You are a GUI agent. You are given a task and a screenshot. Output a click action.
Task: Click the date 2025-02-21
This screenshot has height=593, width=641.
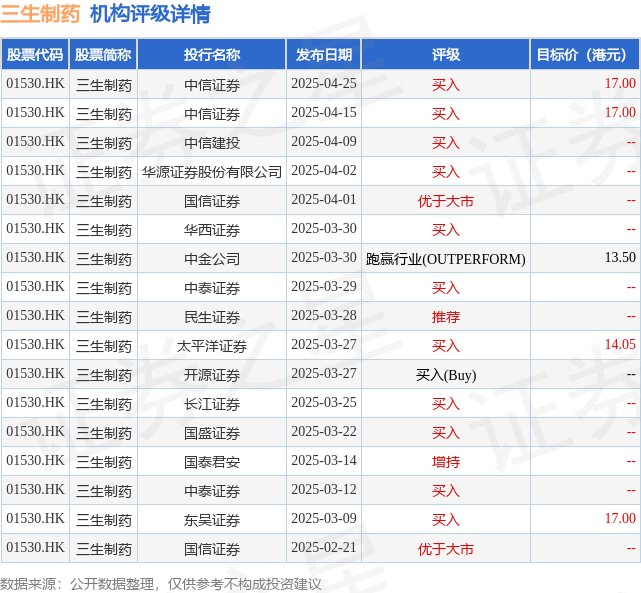(324, 548)
